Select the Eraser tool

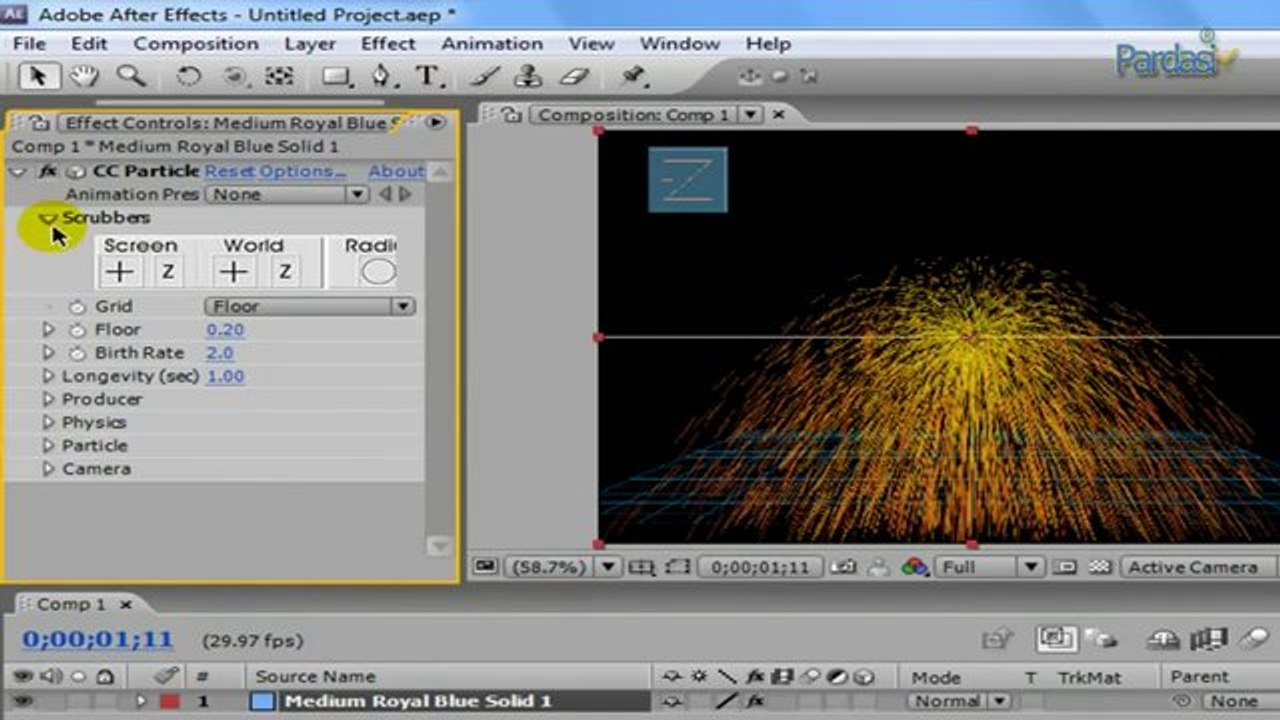click(574, 77)
